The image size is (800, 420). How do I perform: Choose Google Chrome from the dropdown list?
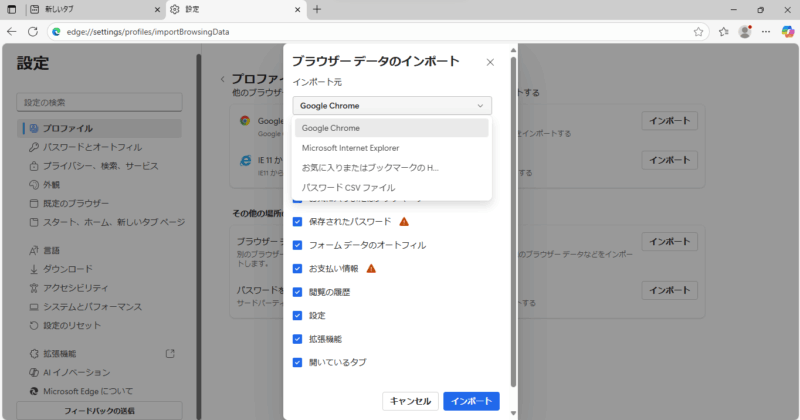(x=392, y=128)
